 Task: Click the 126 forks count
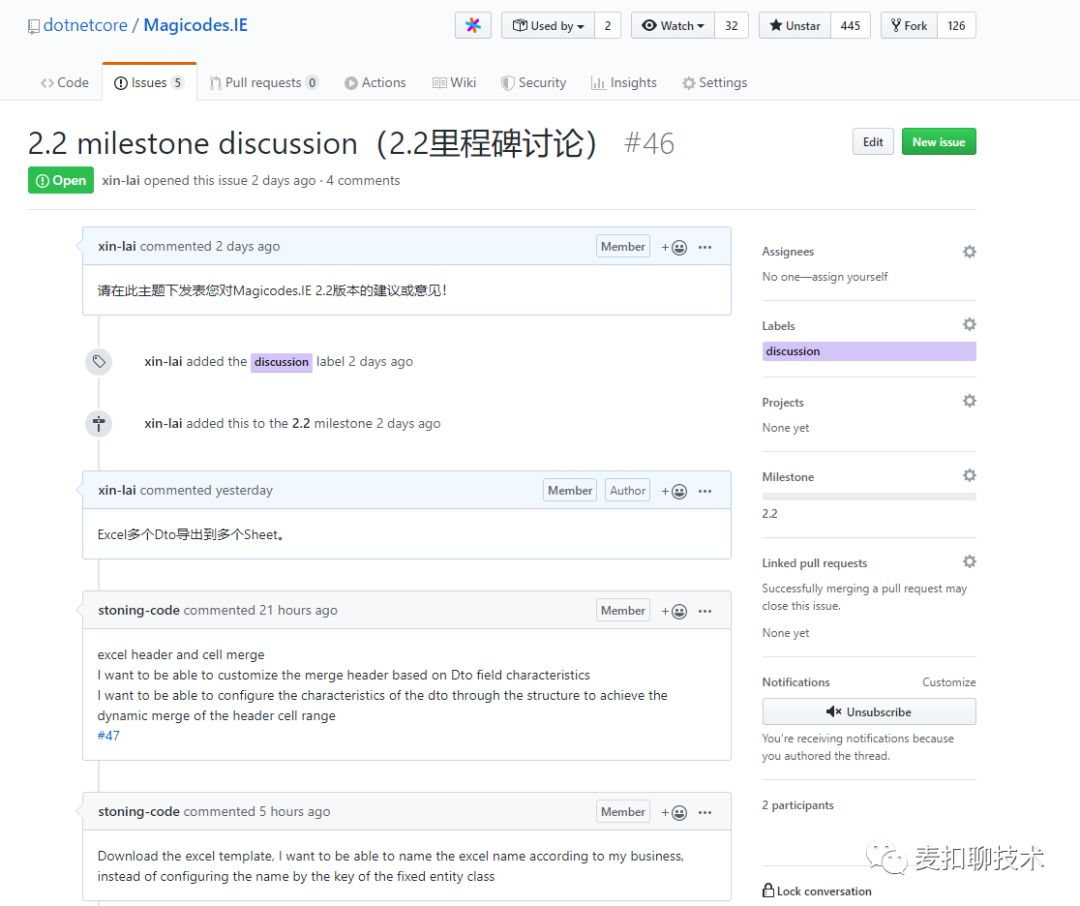(956, 25)
